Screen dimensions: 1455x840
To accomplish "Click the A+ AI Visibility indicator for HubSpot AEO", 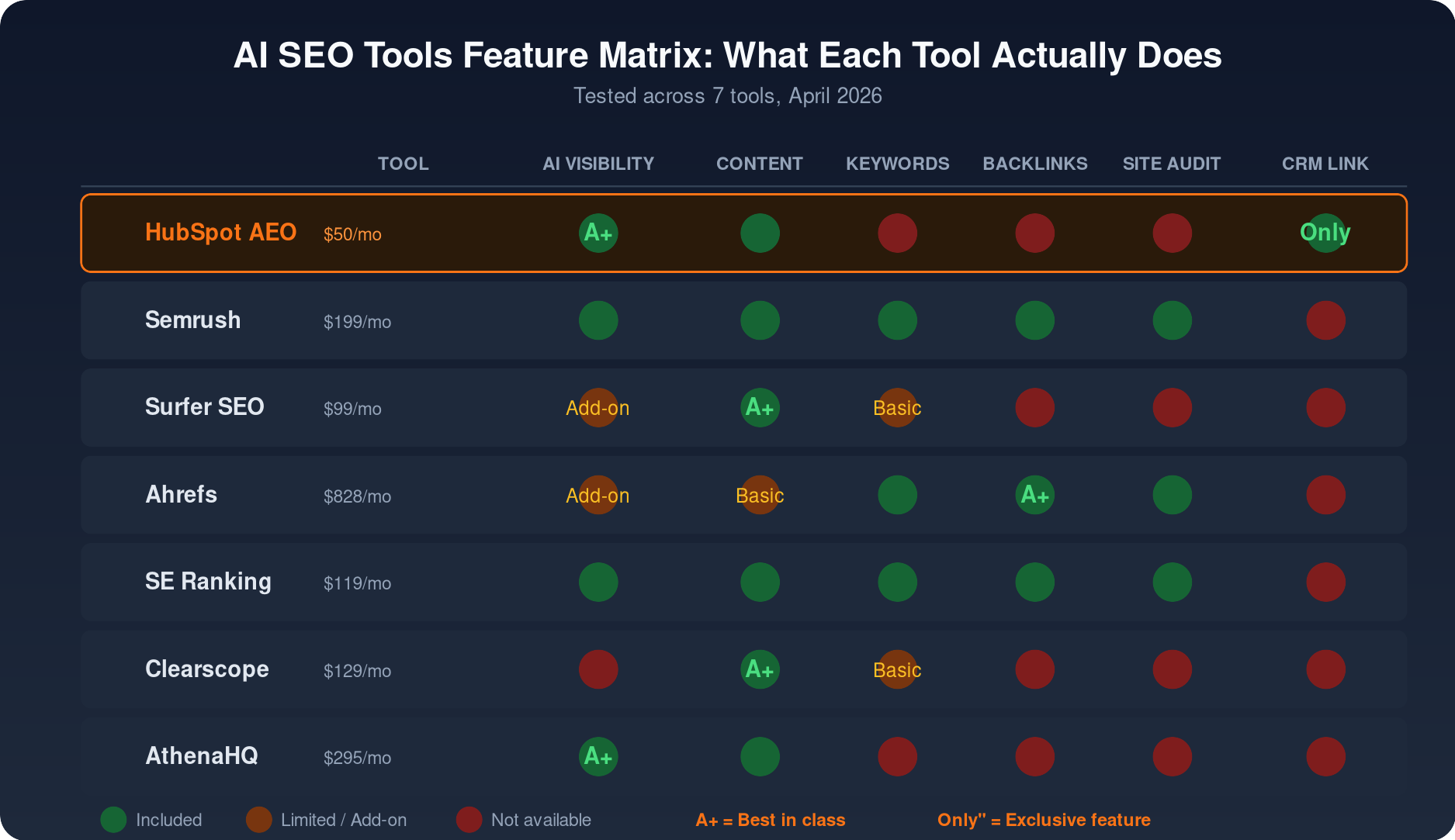I will tap(598, 232).
